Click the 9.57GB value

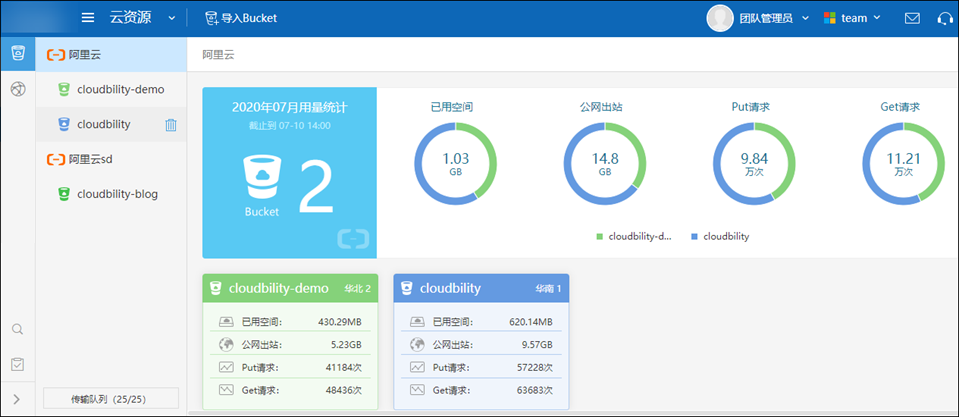(x=537, y=345)
